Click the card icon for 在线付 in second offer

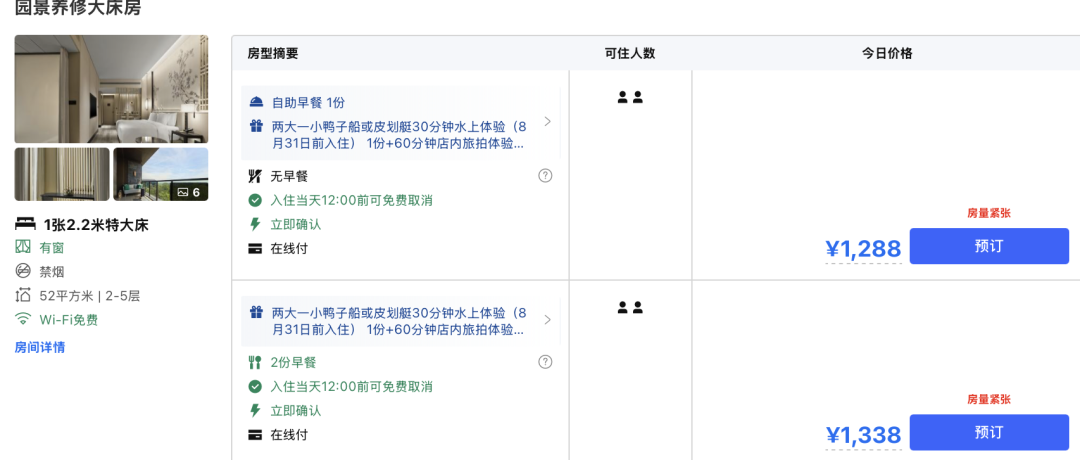coord(255,435)
